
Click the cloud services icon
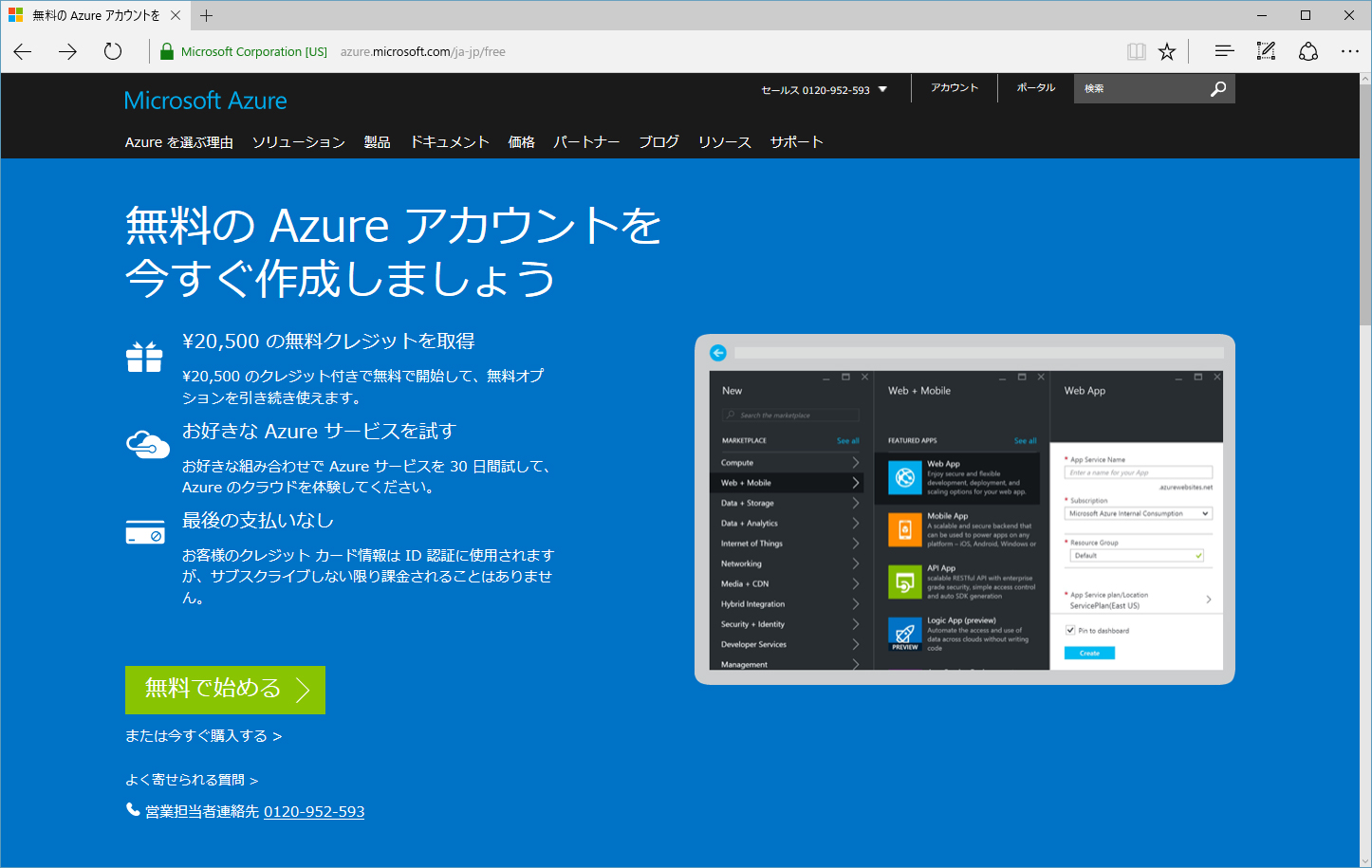pos(148,443)
